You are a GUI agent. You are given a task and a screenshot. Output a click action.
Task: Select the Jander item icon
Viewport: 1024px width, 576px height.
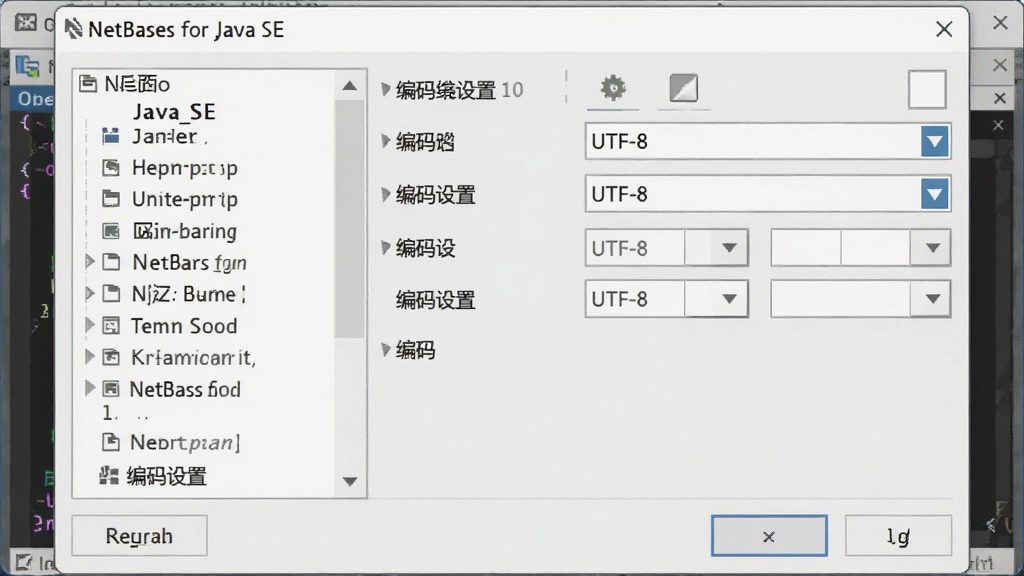coord(111,136)
